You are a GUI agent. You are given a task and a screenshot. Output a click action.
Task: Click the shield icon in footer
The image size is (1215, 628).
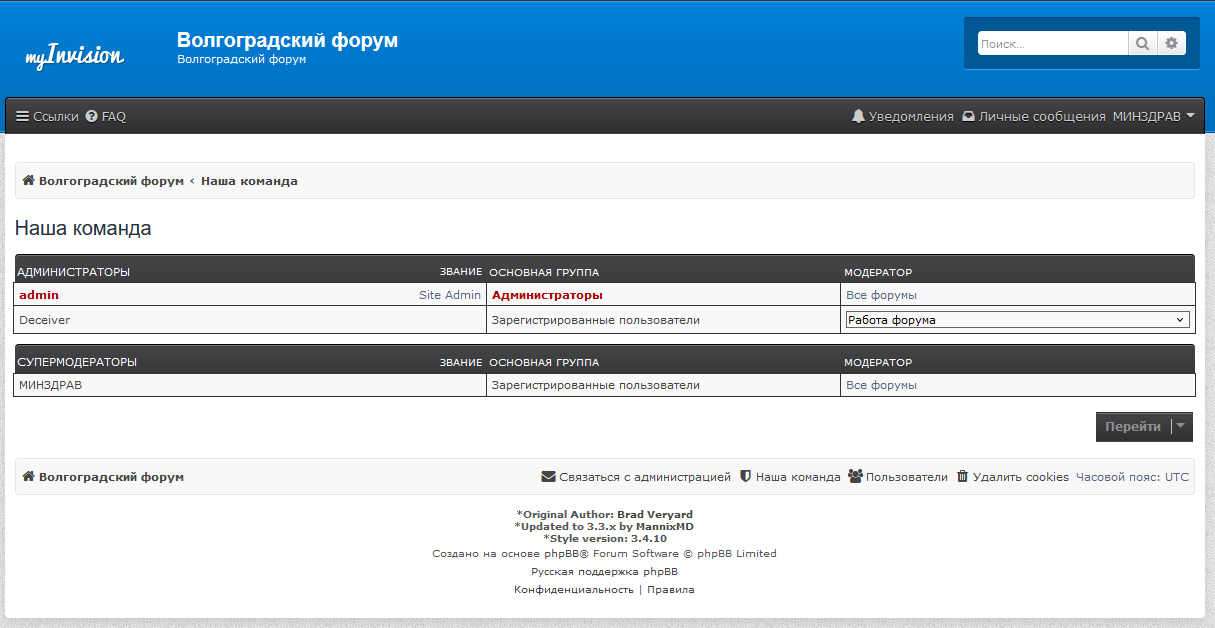pos(745,477)
